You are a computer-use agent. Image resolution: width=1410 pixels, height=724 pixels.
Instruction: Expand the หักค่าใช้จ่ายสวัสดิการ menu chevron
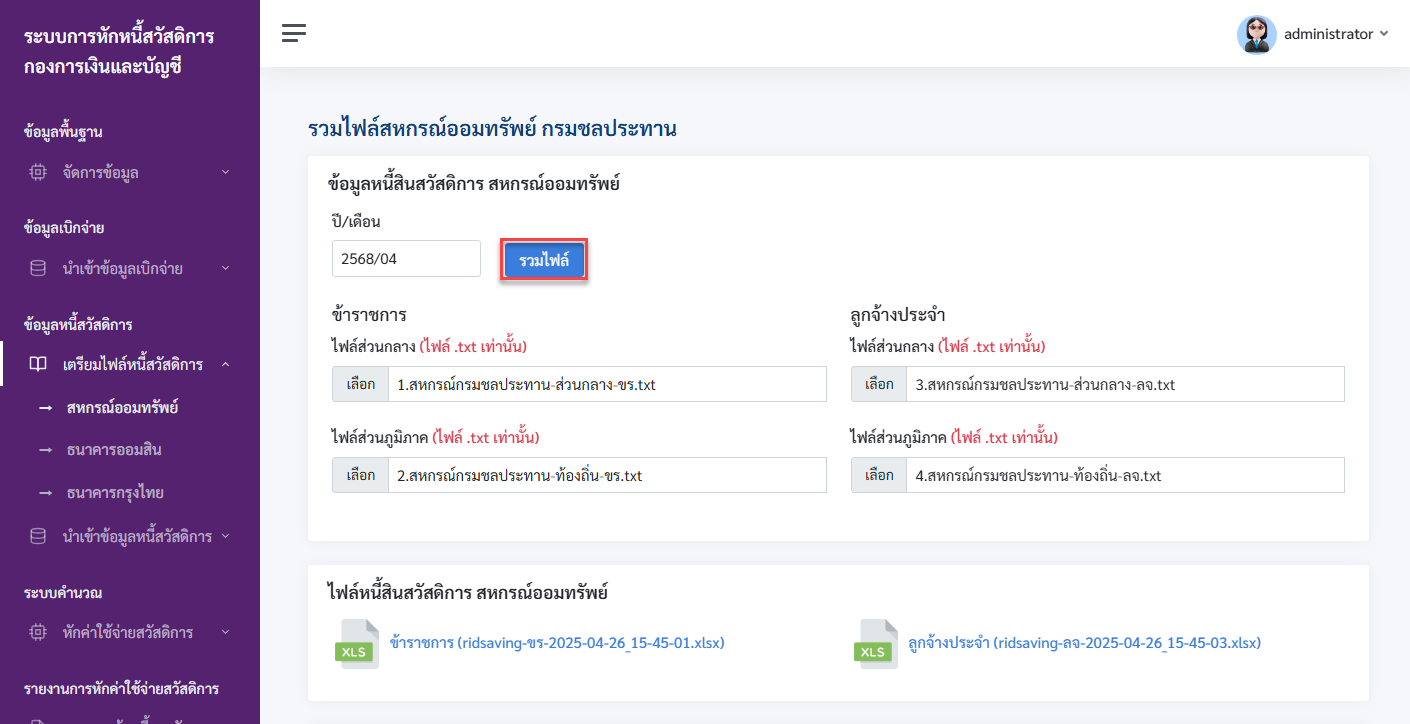[x=225, y=632]
